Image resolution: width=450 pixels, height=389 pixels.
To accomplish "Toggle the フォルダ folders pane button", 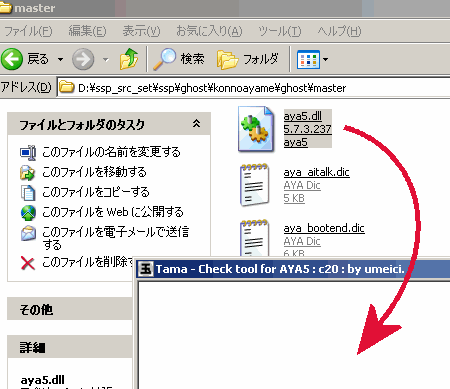I will click(x=248, y=59).
